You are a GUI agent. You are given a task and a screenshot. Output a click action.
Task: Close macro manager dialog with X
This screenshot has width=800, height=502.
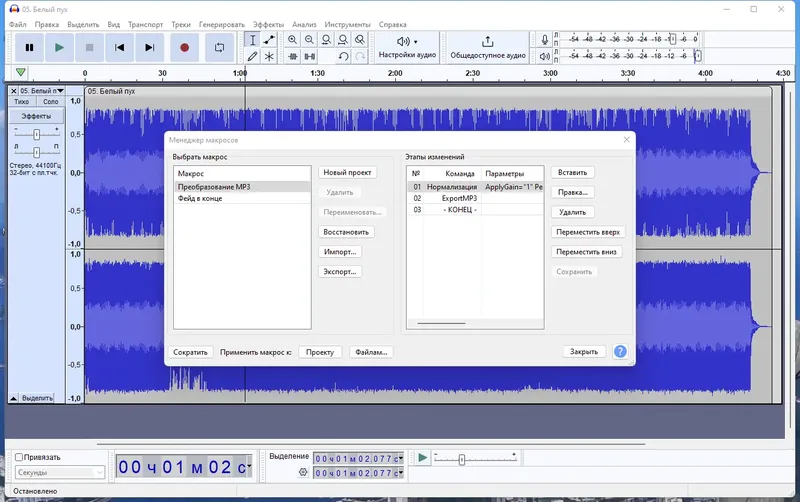[627, 140]
